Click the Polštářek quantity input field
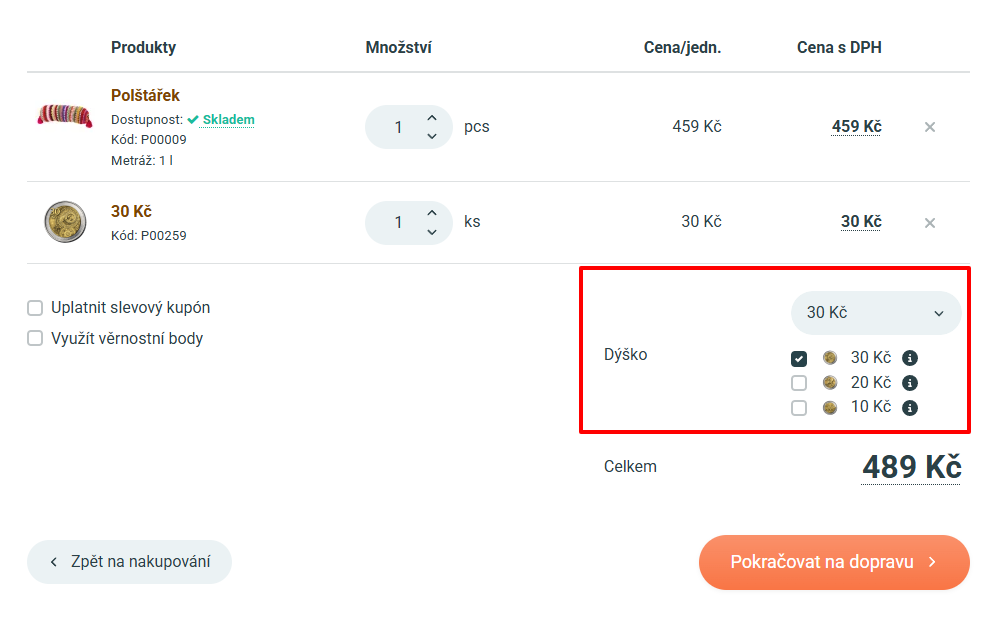The image size is (997, 635). pos(398,127)
